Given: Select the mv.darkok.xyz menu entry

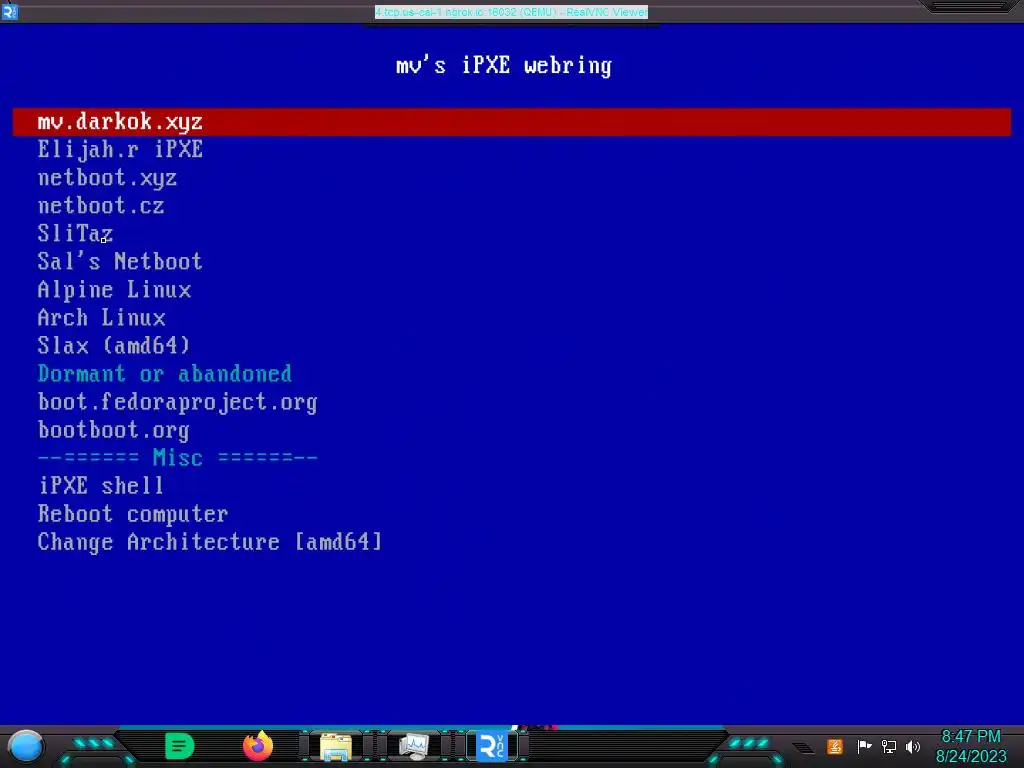Looking at the screenshot, I should [x=511, y=122].
